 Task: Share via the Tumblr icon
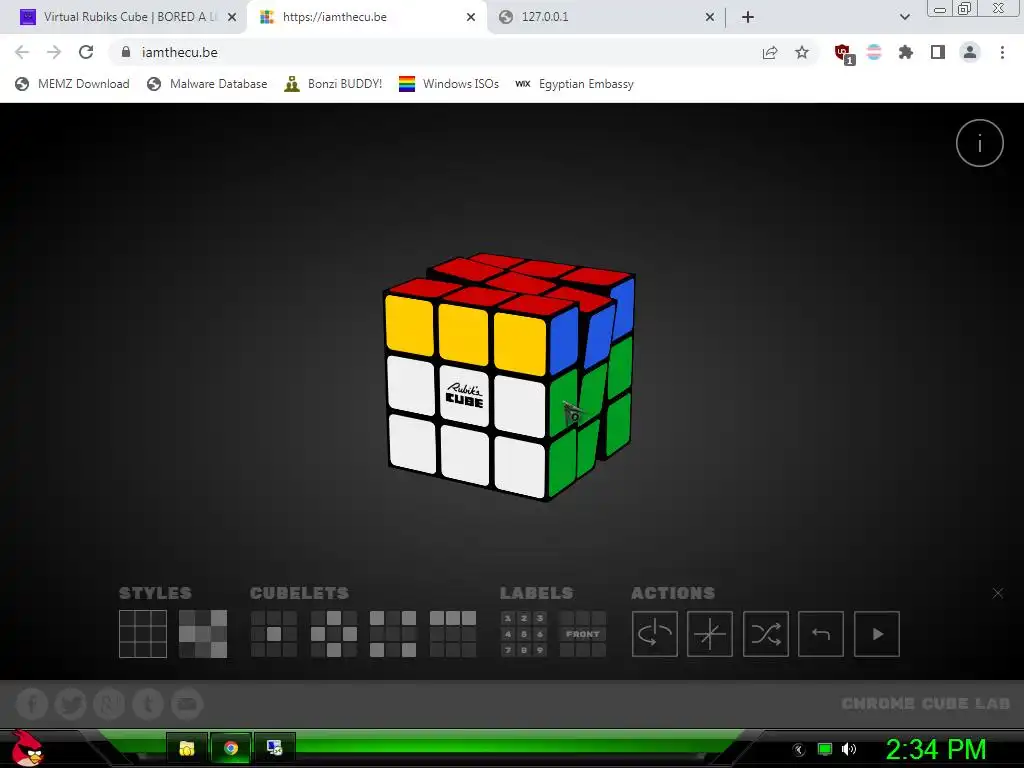click(148, 704)
